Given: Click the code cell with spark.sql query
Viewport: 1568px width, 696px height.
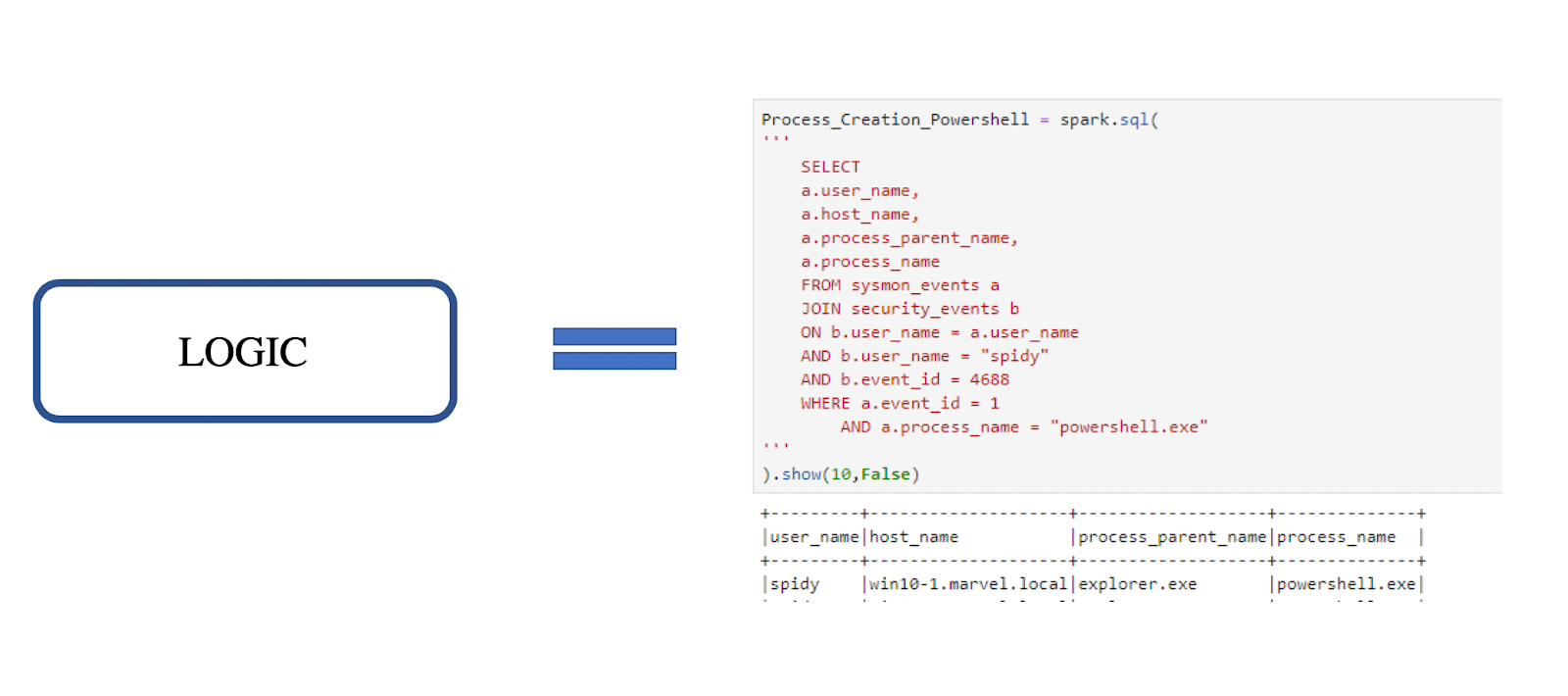Looking at the screenshot, I should point(1127,296).
